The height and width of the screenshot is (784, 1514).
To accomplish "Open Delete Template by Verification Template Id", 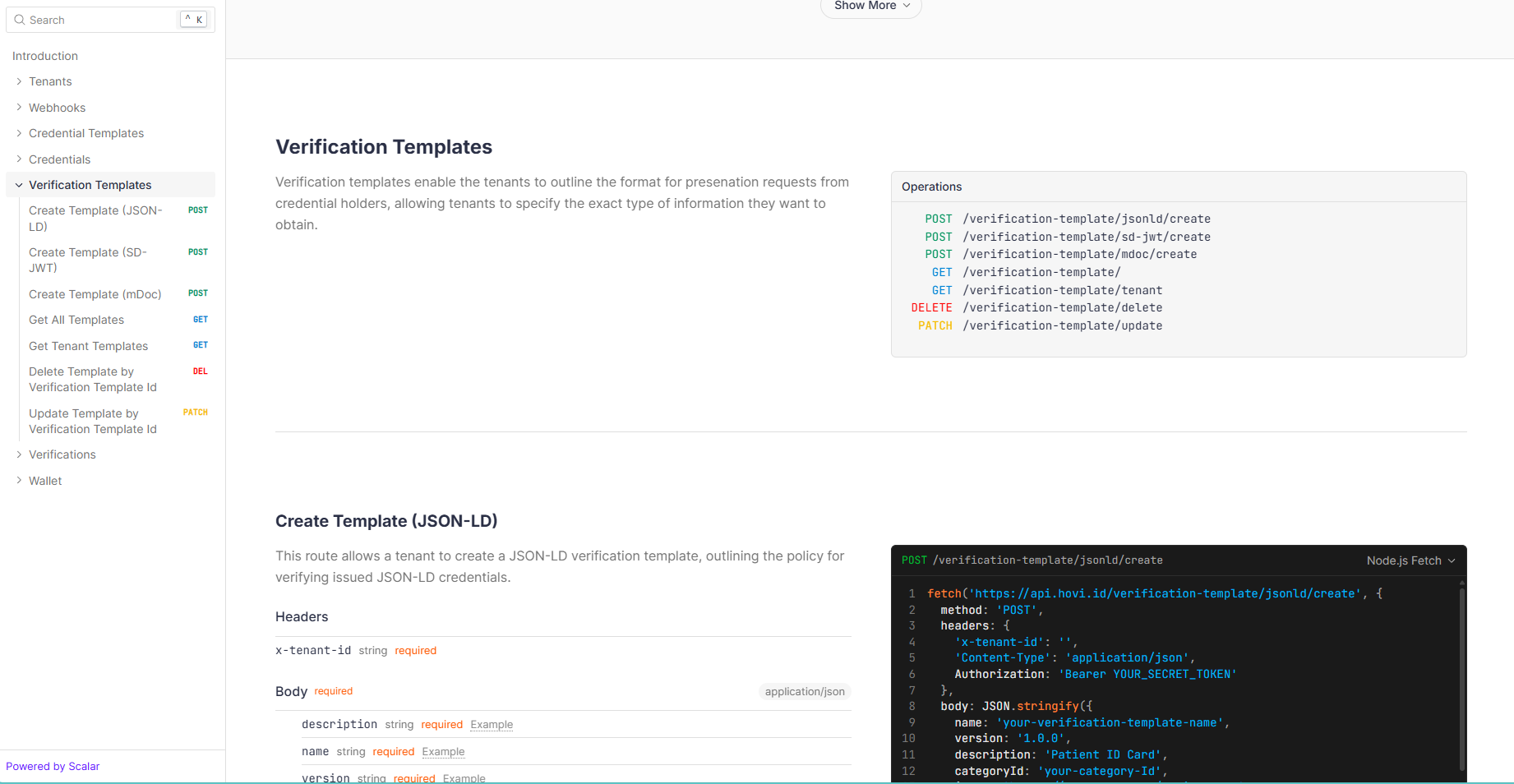I will [93, 380].
